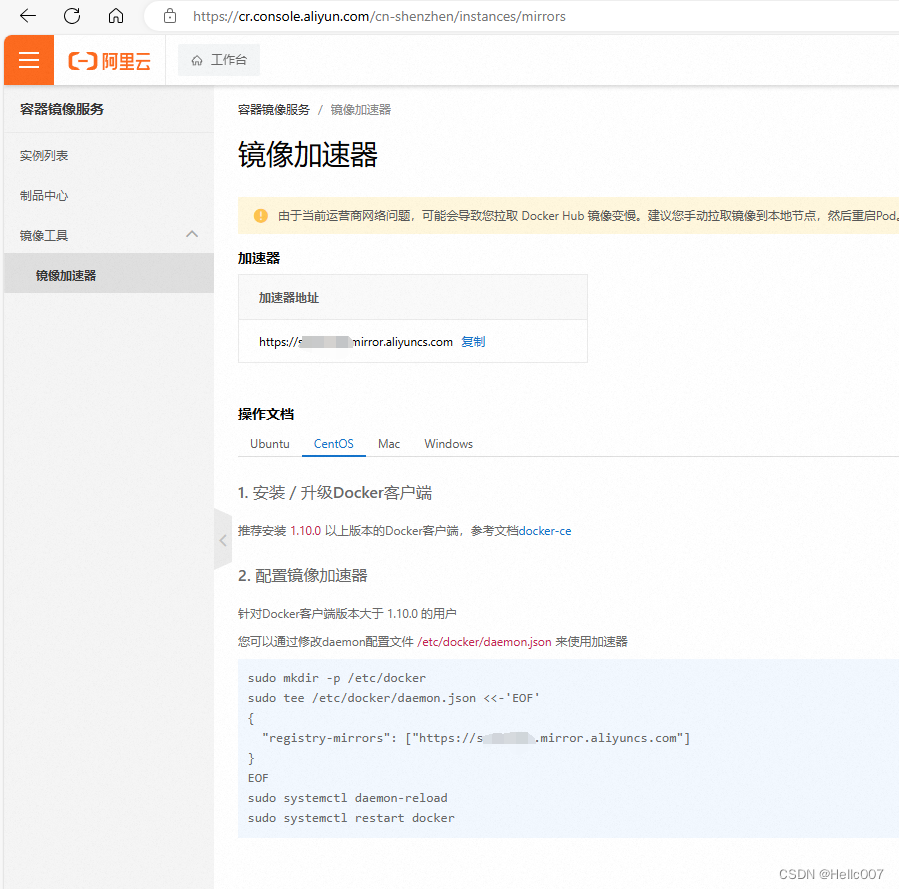Click the '2. 配置镜像加速器' heading

(303, 576)
